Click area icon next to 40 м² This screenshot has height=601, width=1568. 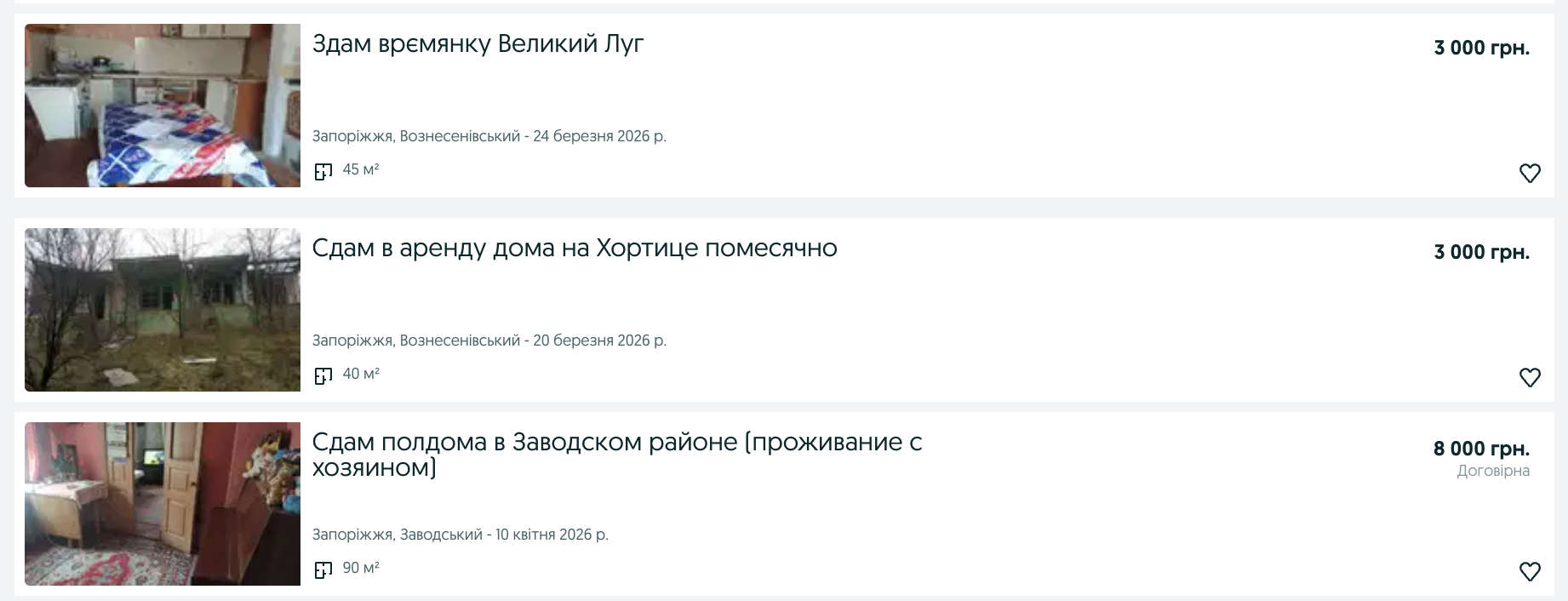tap(323, 376)
